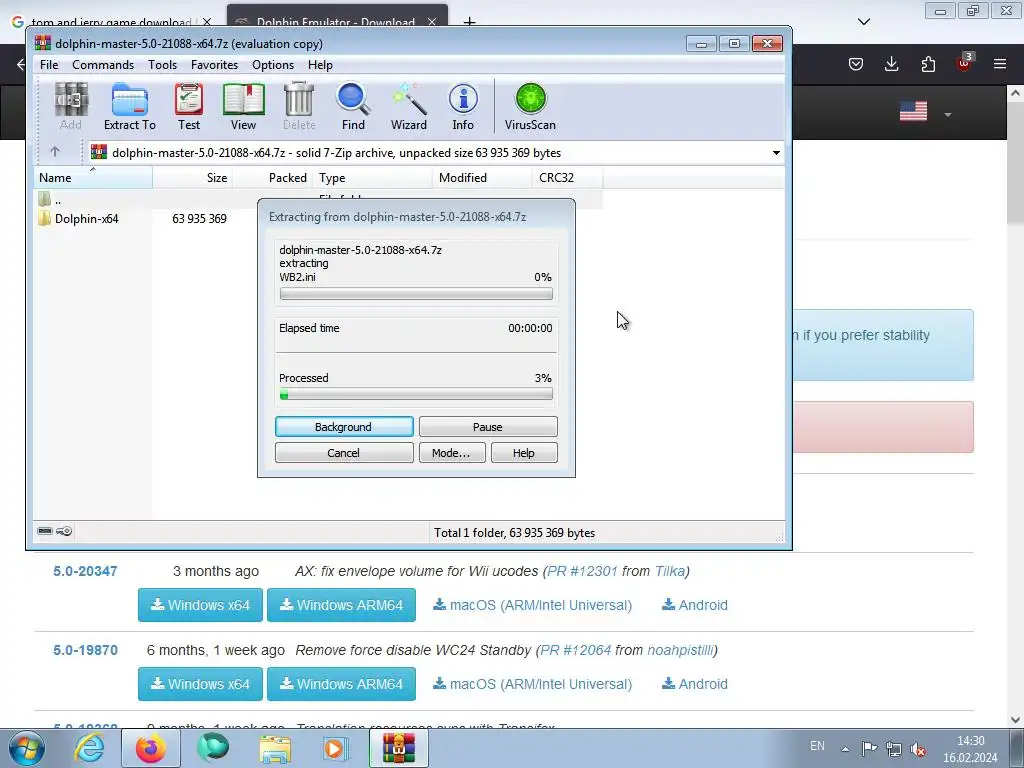
Task: Launch the Wizard wand icon
Action: point(409,107)
